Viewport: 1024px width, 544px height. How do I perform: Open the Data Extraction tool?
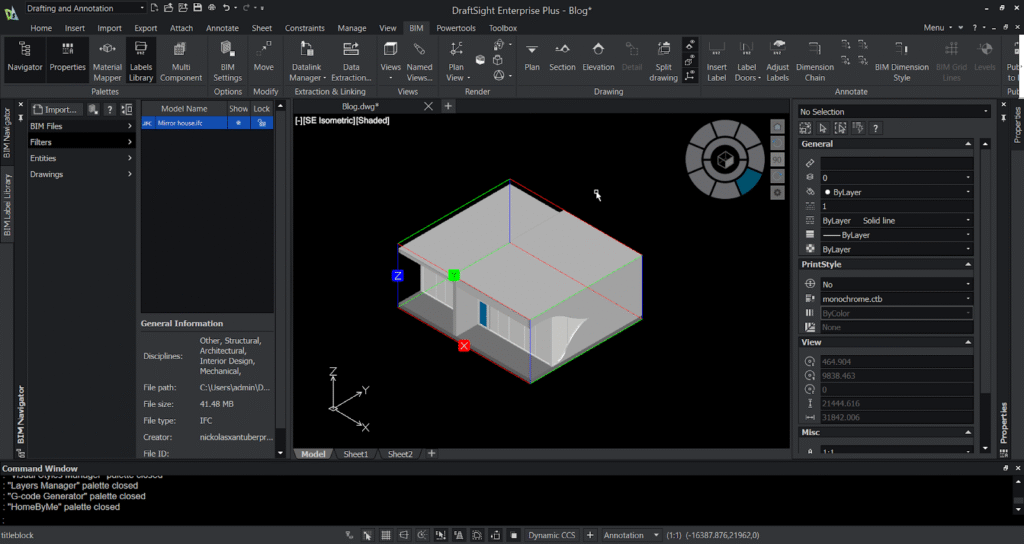[351, 60]
